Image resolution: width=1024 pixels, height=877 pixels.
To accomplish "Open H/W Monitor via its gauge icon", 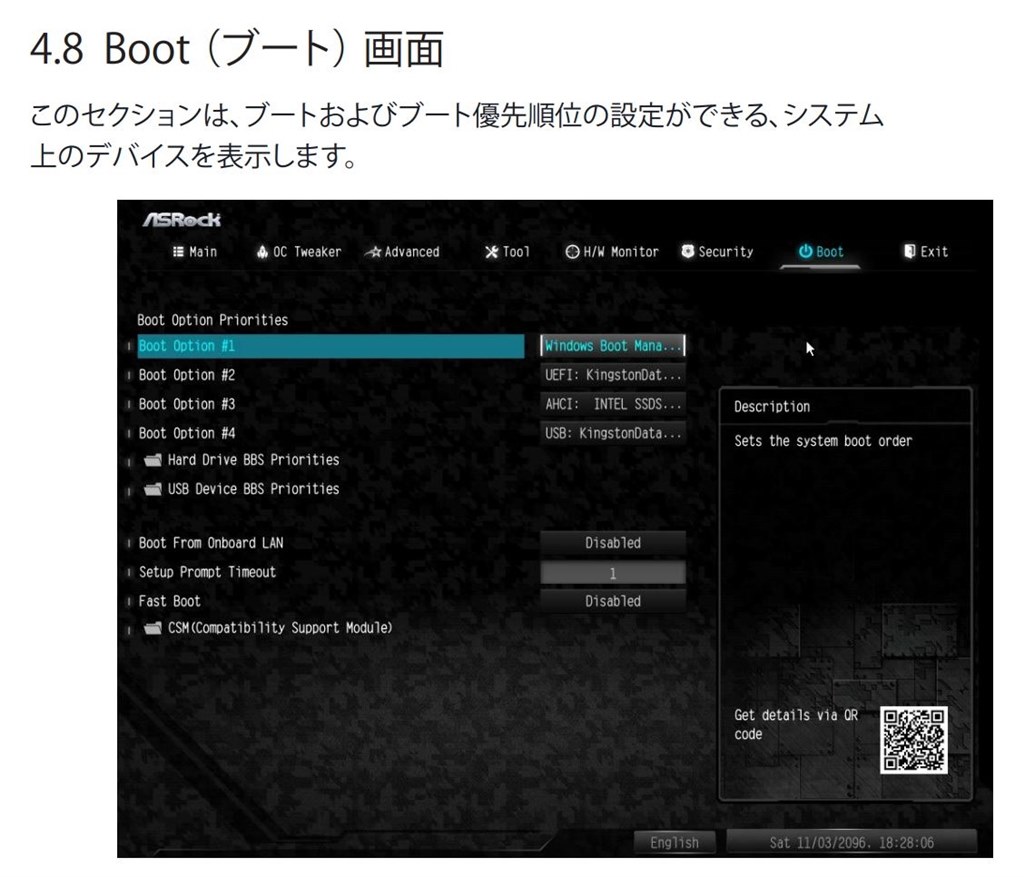I will [x=571, y=252].
